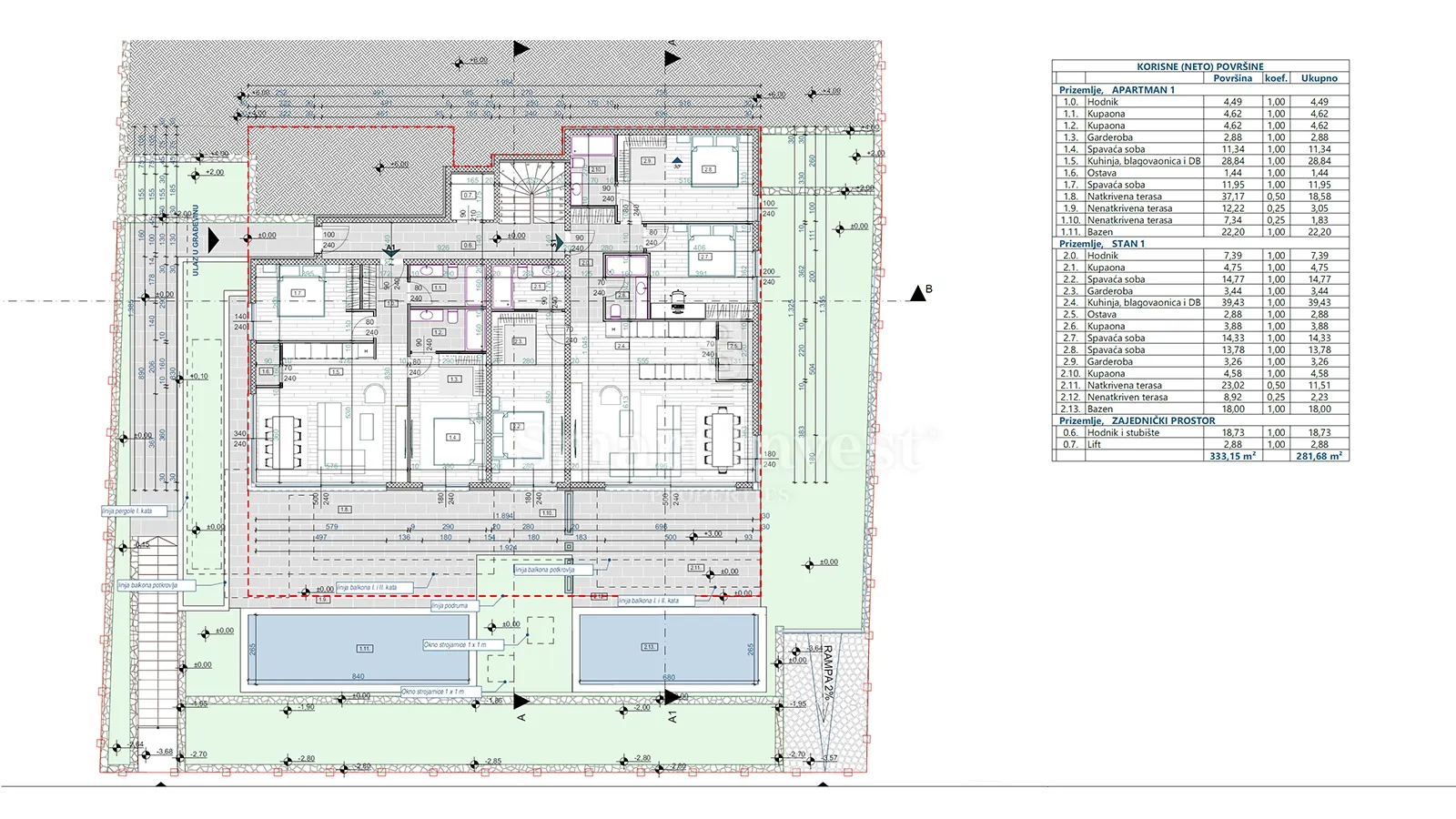Click the koef. value '0,50' in row 2.11.
Image resolution: width=1456 pixels, height=819 pixels.
1277,385
